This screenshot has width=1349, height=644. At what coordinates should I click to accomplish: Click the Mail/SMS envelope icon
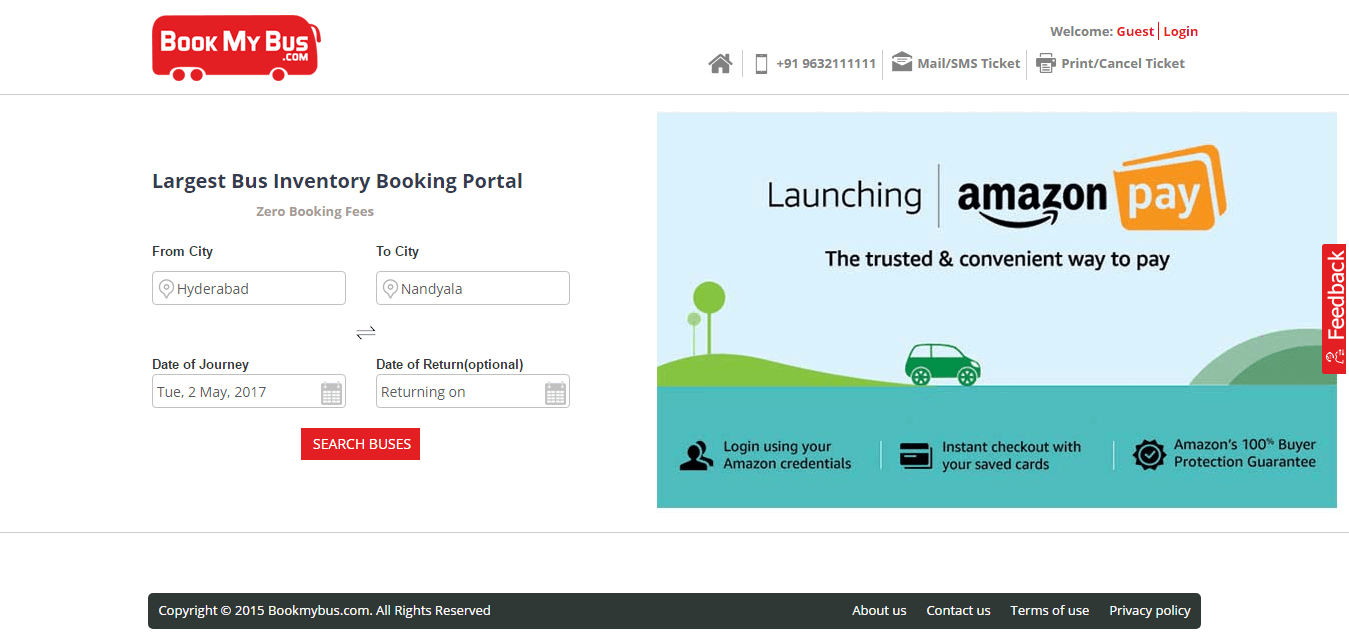tap(902, 62)
